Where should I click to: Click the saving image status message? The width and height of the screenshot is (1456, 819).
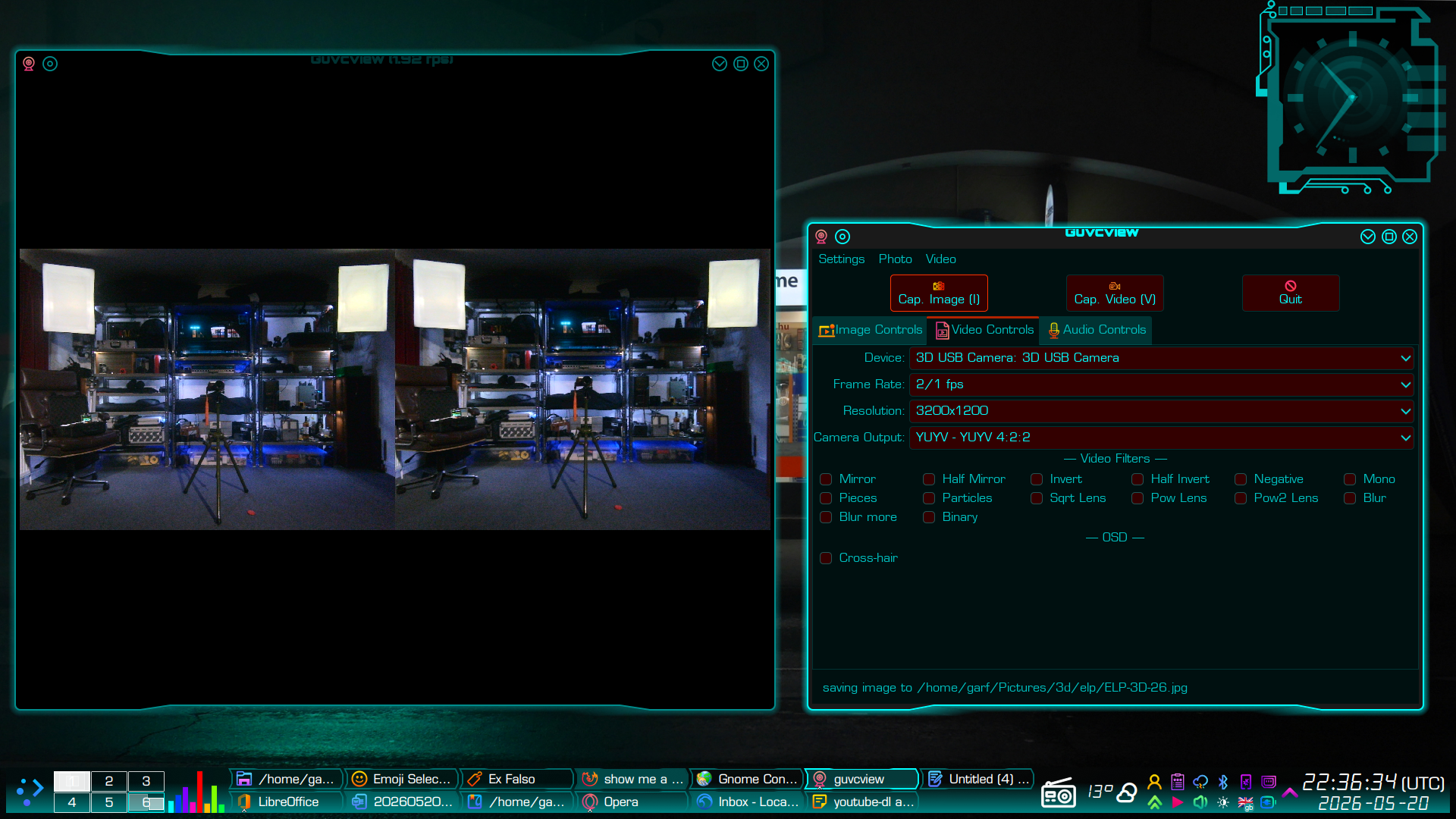[x=1005, y=688]
